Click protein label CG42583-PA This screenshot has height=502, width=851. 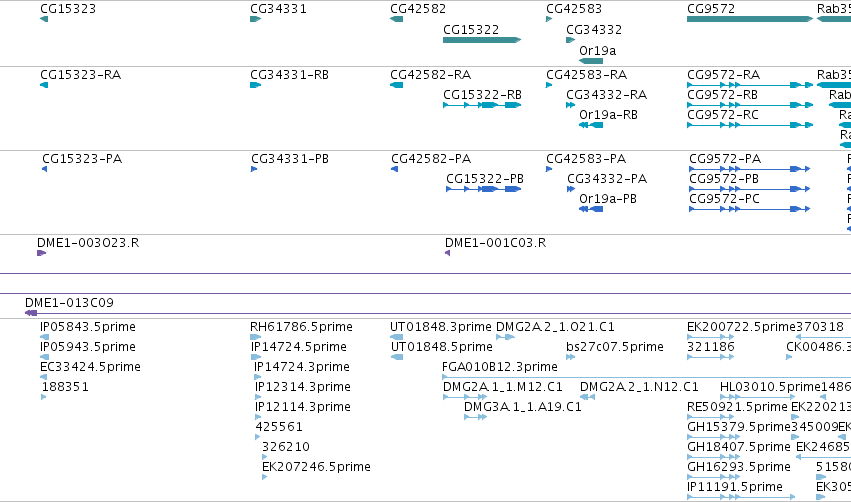click(x=586, y=158)
